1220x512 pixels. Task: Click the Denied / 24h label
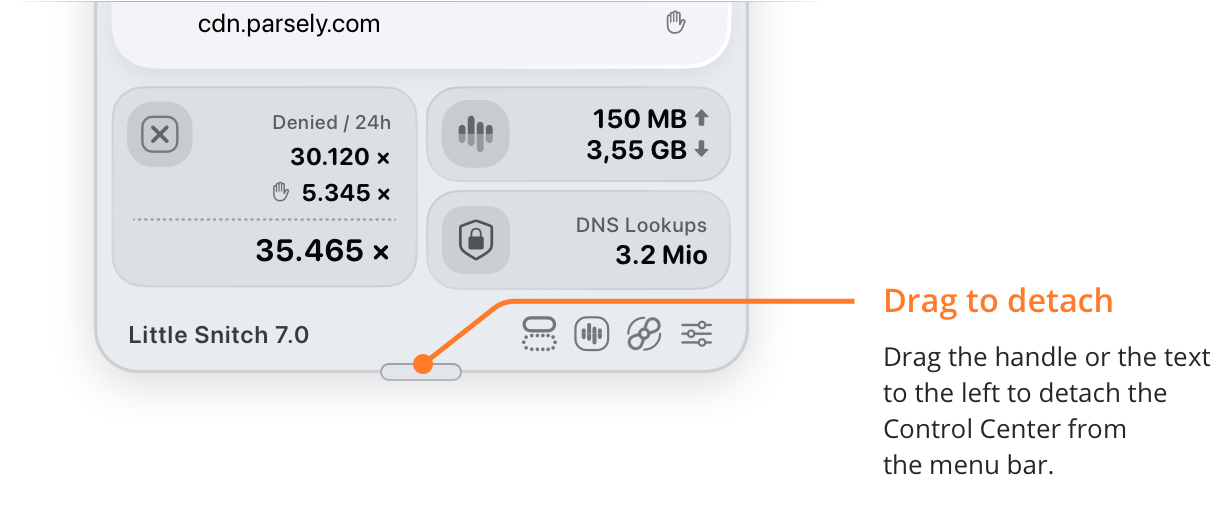(331, 123)
